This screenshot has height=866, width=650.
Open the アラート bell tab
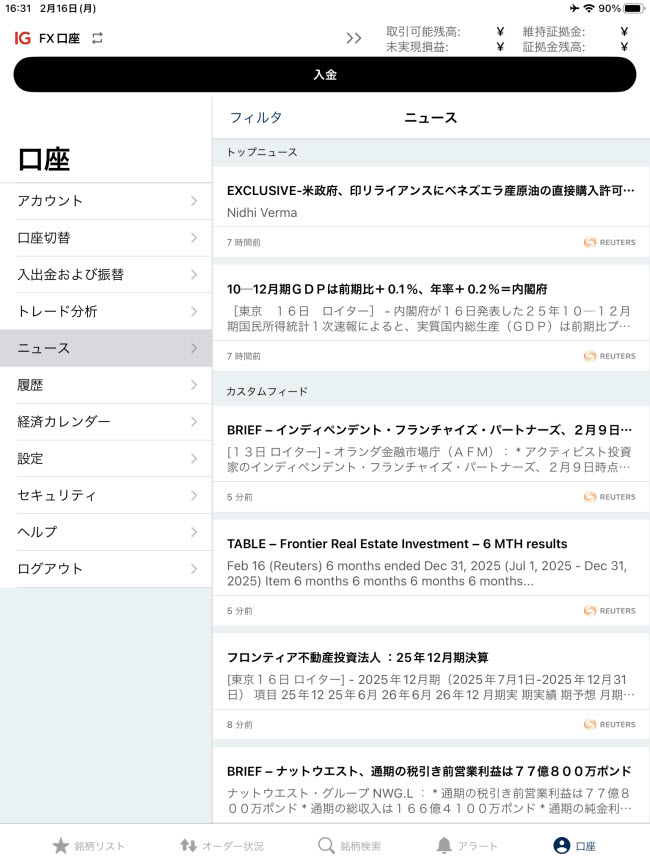[467, 846]
